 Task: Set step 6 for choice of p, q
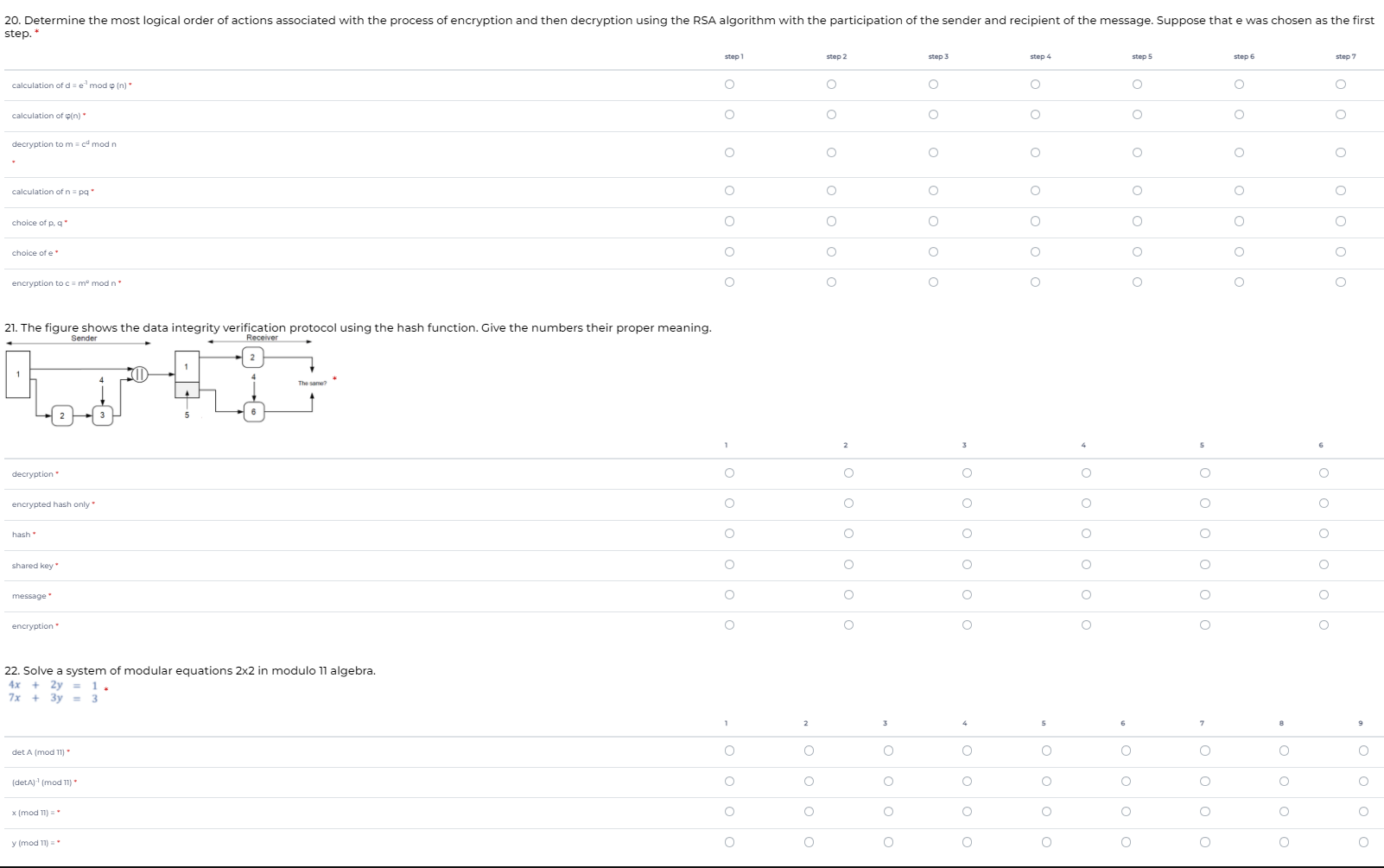(1239, 221)
